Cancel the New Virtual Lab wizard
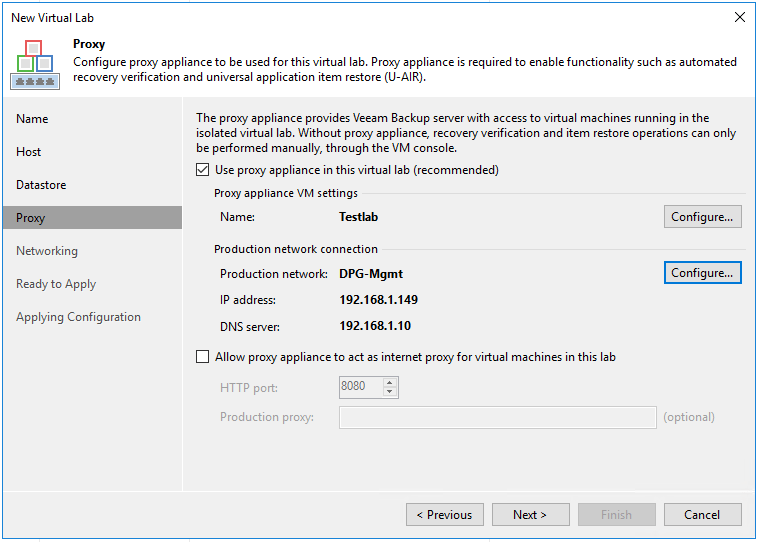This screenshot has width=759, height=542. pos(702,515)
